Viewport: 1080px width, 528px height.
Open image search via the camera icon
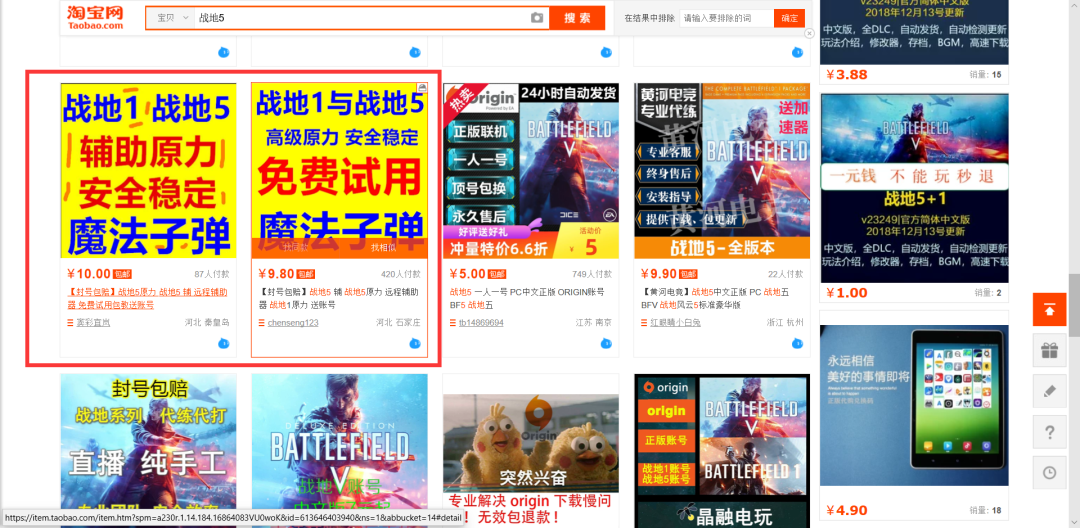coord(537,18)
